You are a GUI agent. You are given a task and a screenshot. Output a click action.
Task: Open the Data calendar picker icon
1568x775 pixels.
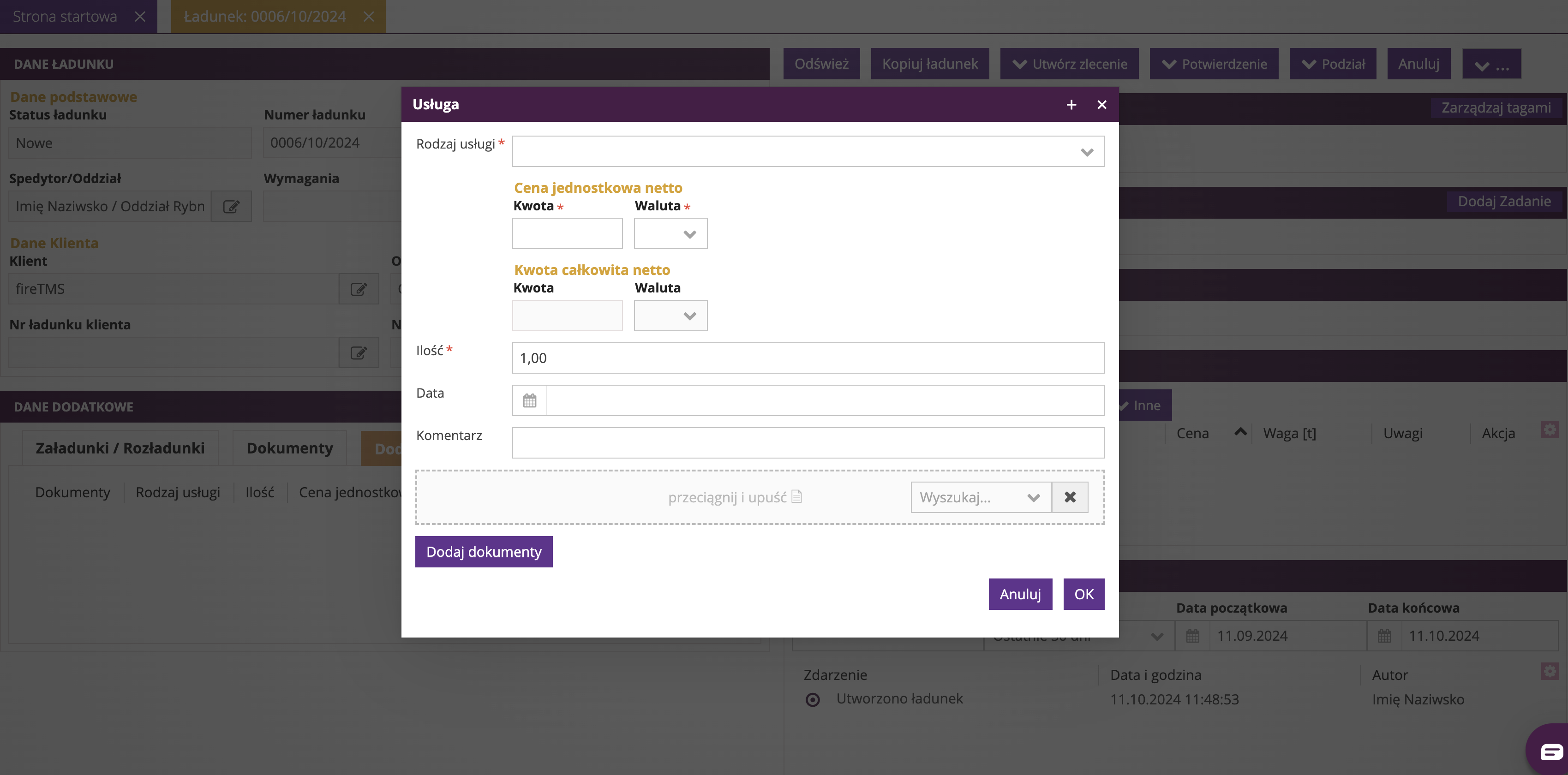[x=530, y=400]
